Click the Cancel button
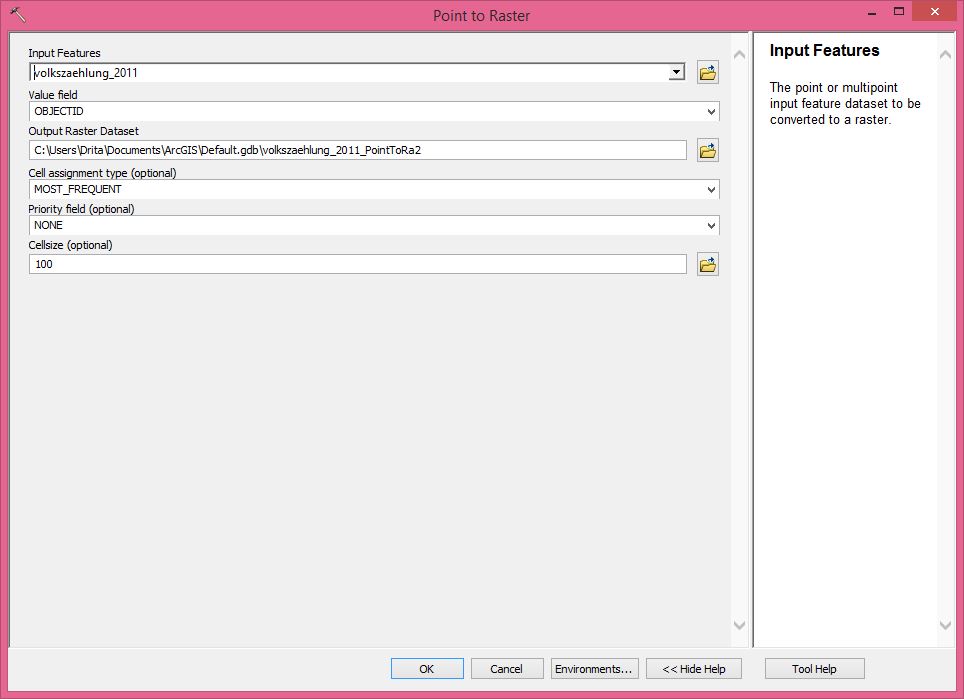The width and height of the screenshot is (964, 699). (x=506, y=669)
